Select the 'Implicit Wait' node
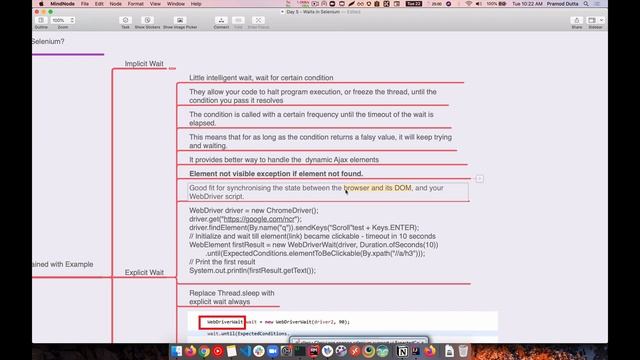The width and height of the screenshot is (640, 360). 144,64
